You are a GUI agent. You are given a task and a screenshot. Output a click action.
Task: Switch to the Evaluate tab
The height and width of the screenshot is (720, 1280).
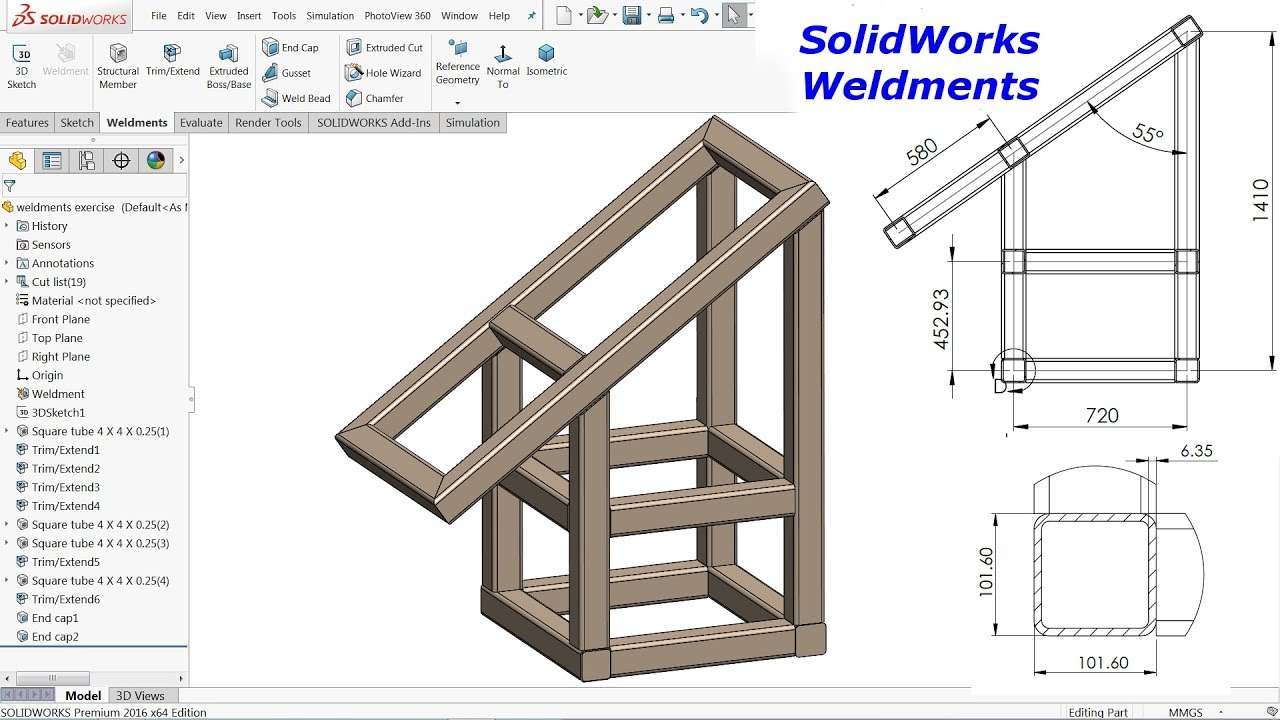pos(201,123)
